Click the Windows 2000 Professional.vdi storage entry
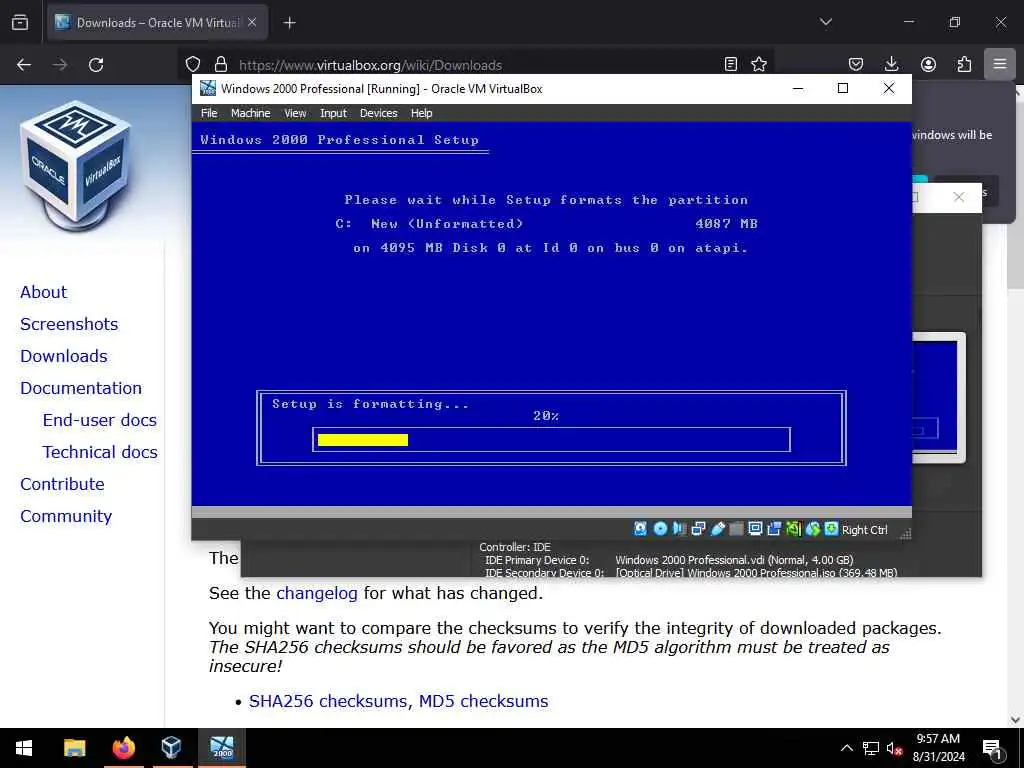Image resolution: width=1024 pixels, height=768 pixels. point(734,560)
